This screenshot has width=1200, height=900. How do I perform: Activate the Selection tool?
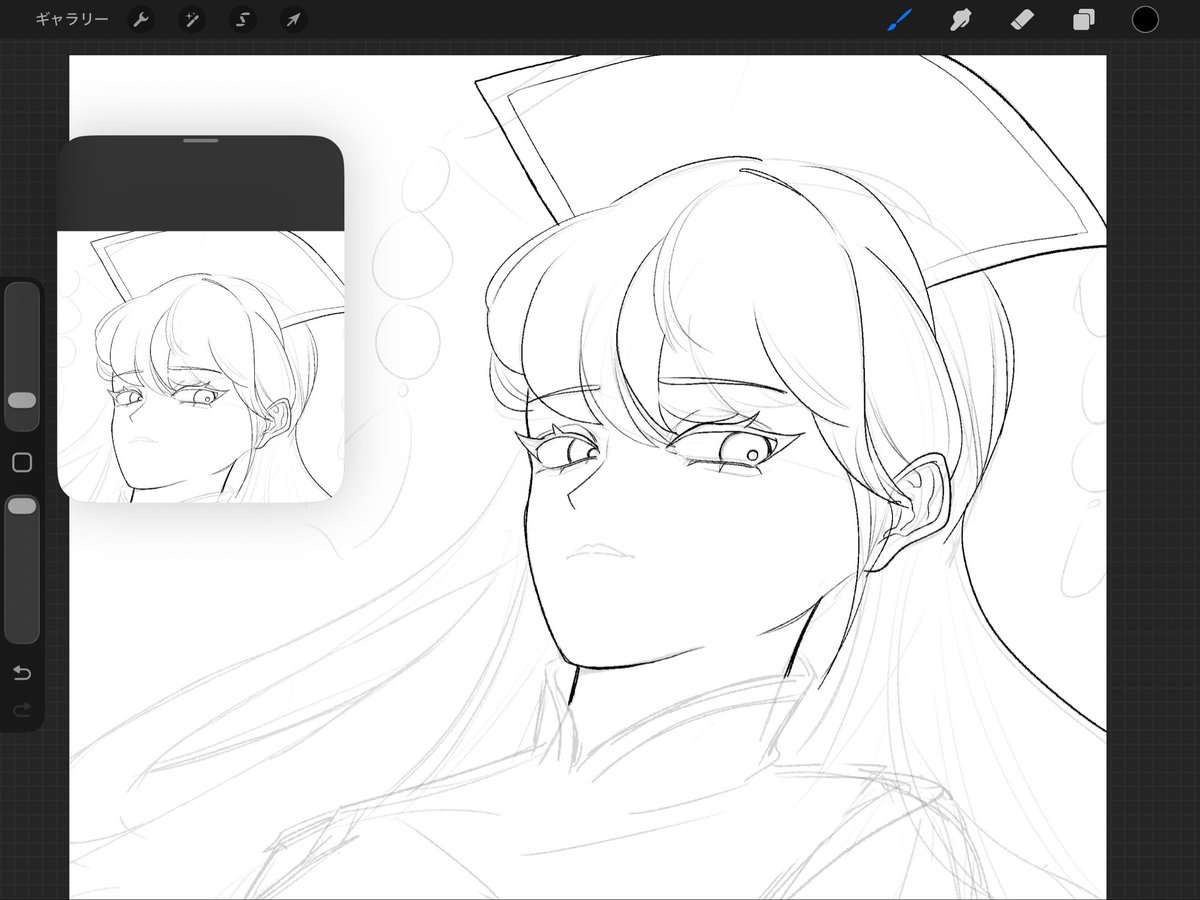242,20
